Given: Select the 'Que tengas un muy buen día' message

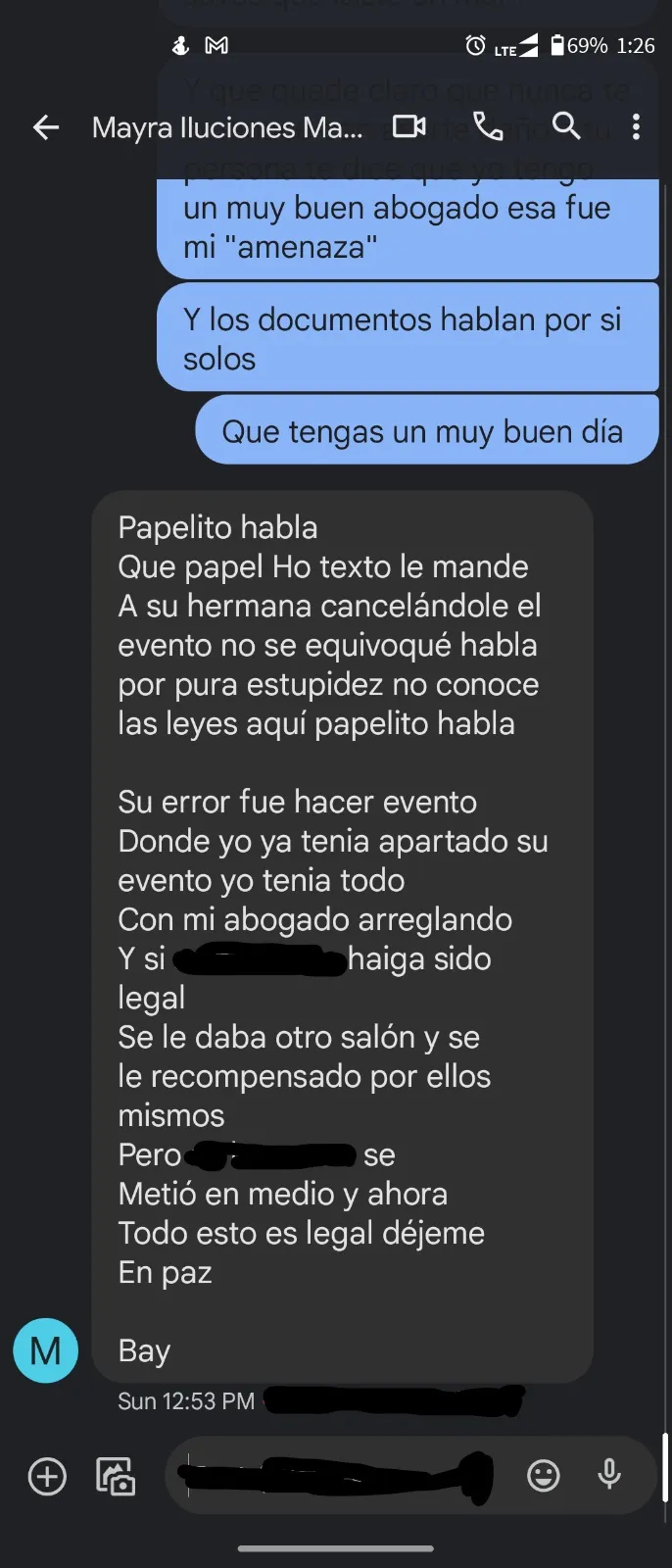Looking at the screenshot, I should click(427, 431).
